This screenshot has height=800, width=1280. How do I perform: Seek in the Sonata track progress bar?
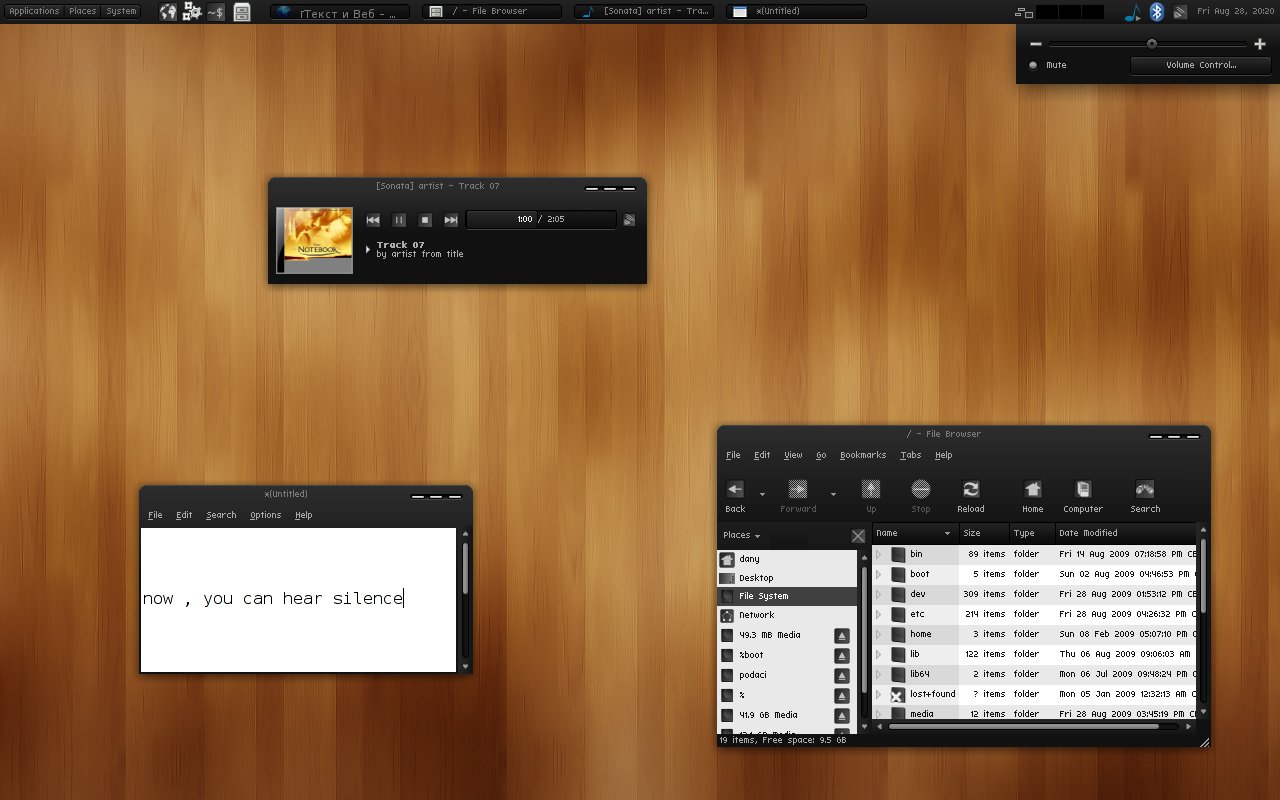[x=541, y=219]
